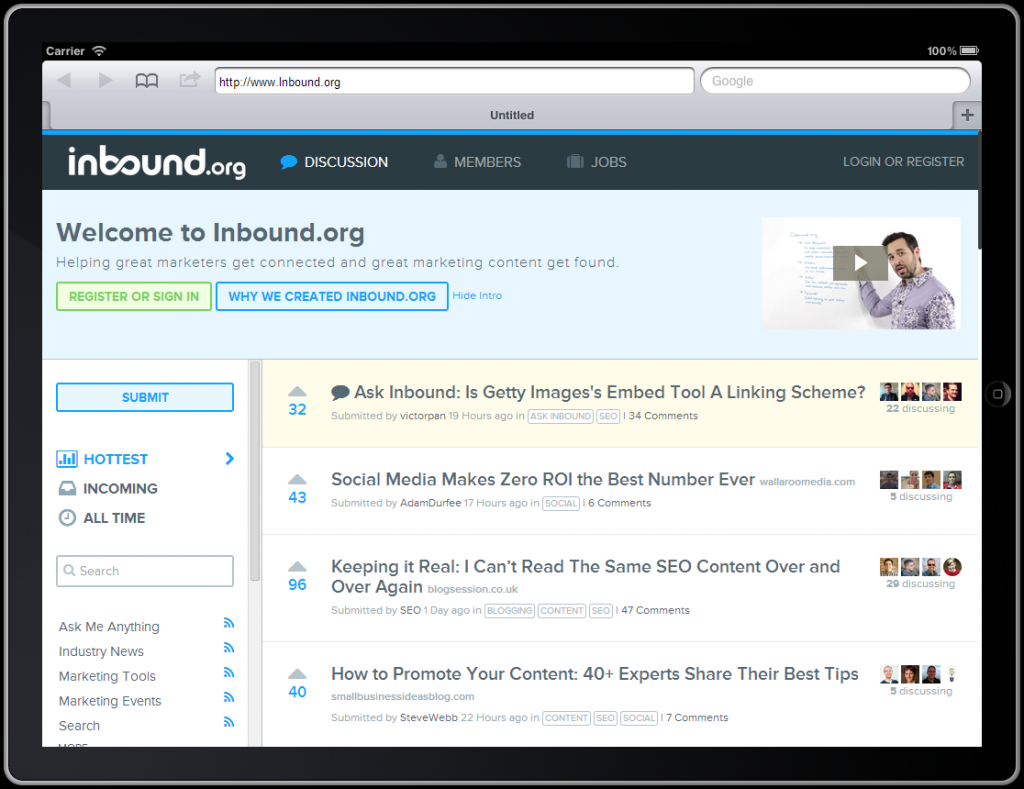Click submitter name AdamDurfee

430,503
